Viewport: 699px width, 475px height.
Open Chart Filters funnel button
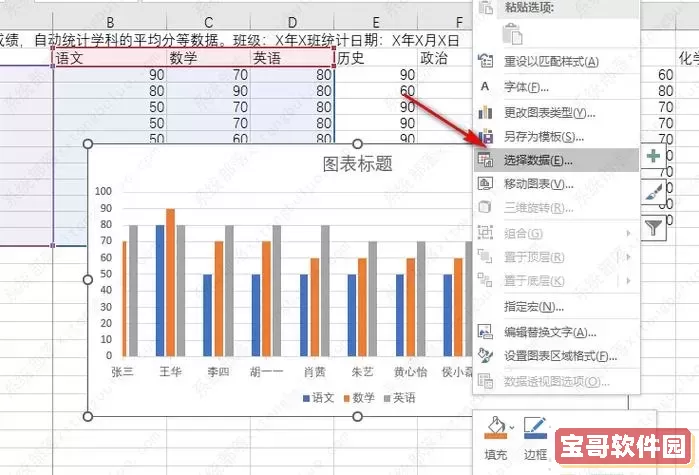653,229
